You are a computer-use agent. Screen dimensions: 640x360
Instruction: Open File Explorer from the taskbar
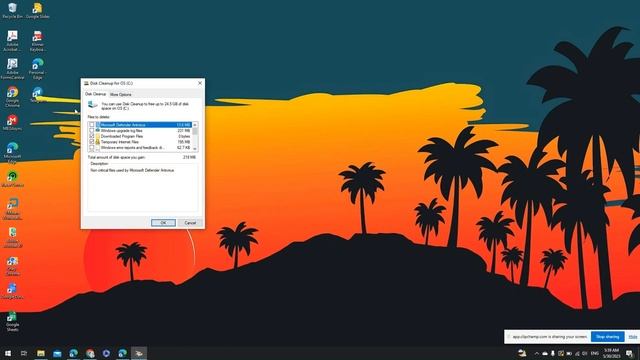tap(41, 353)
